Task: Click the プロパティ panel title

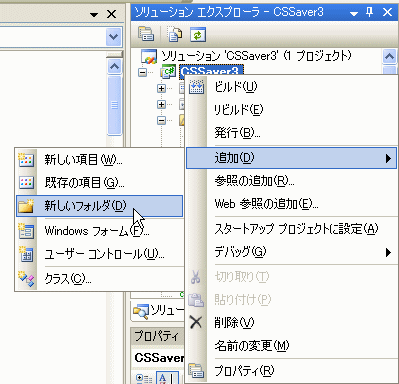Action: (157, 336)
